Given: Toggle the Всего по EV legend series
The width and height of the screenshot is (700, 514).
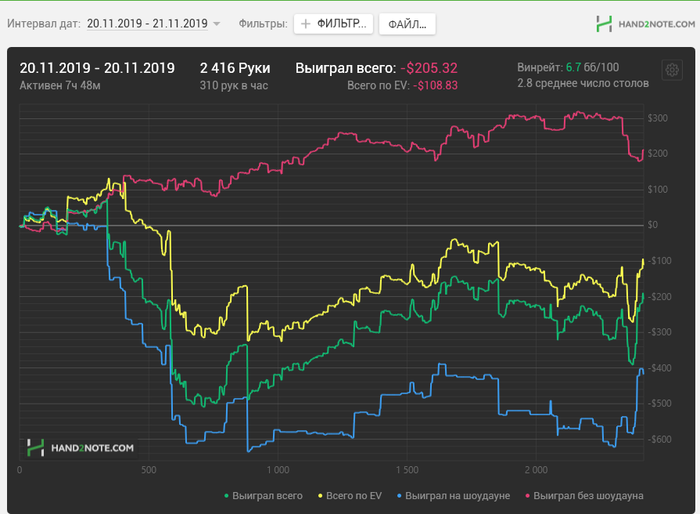Looking at the screenshot, I should click(x=350, y=496).
